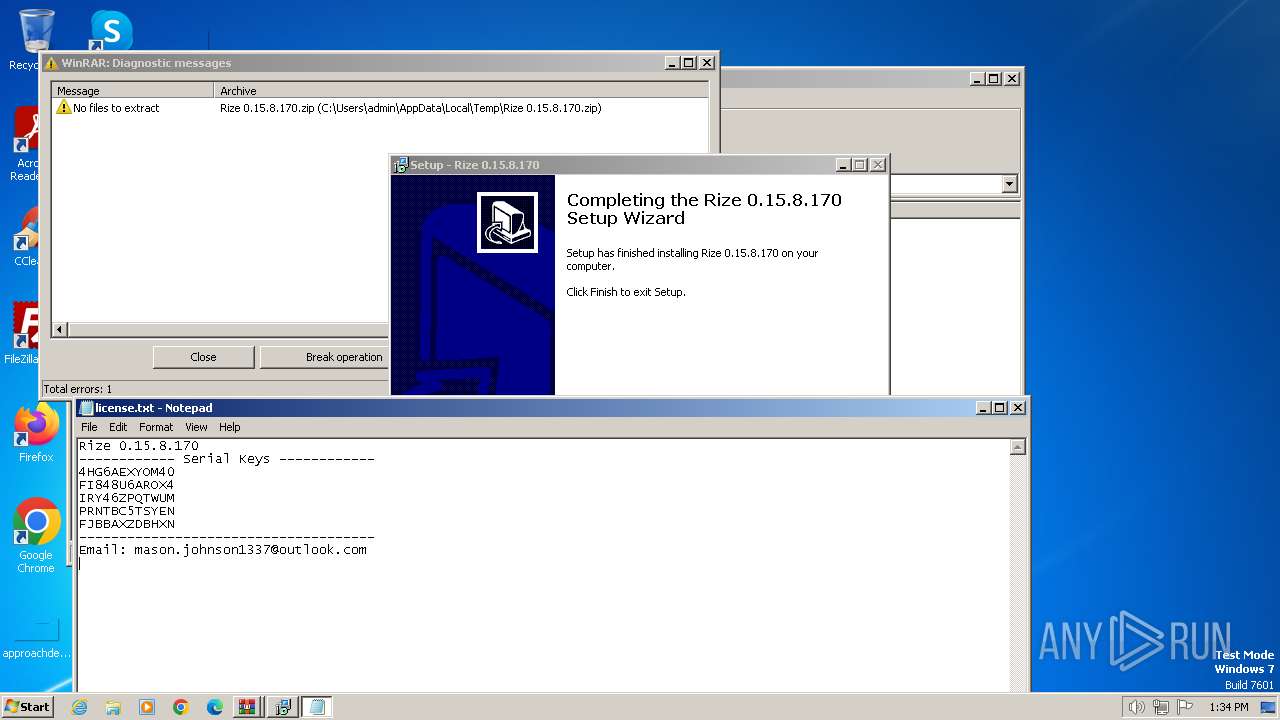
Task: Open the Start menu
Action: coord(27,707)
